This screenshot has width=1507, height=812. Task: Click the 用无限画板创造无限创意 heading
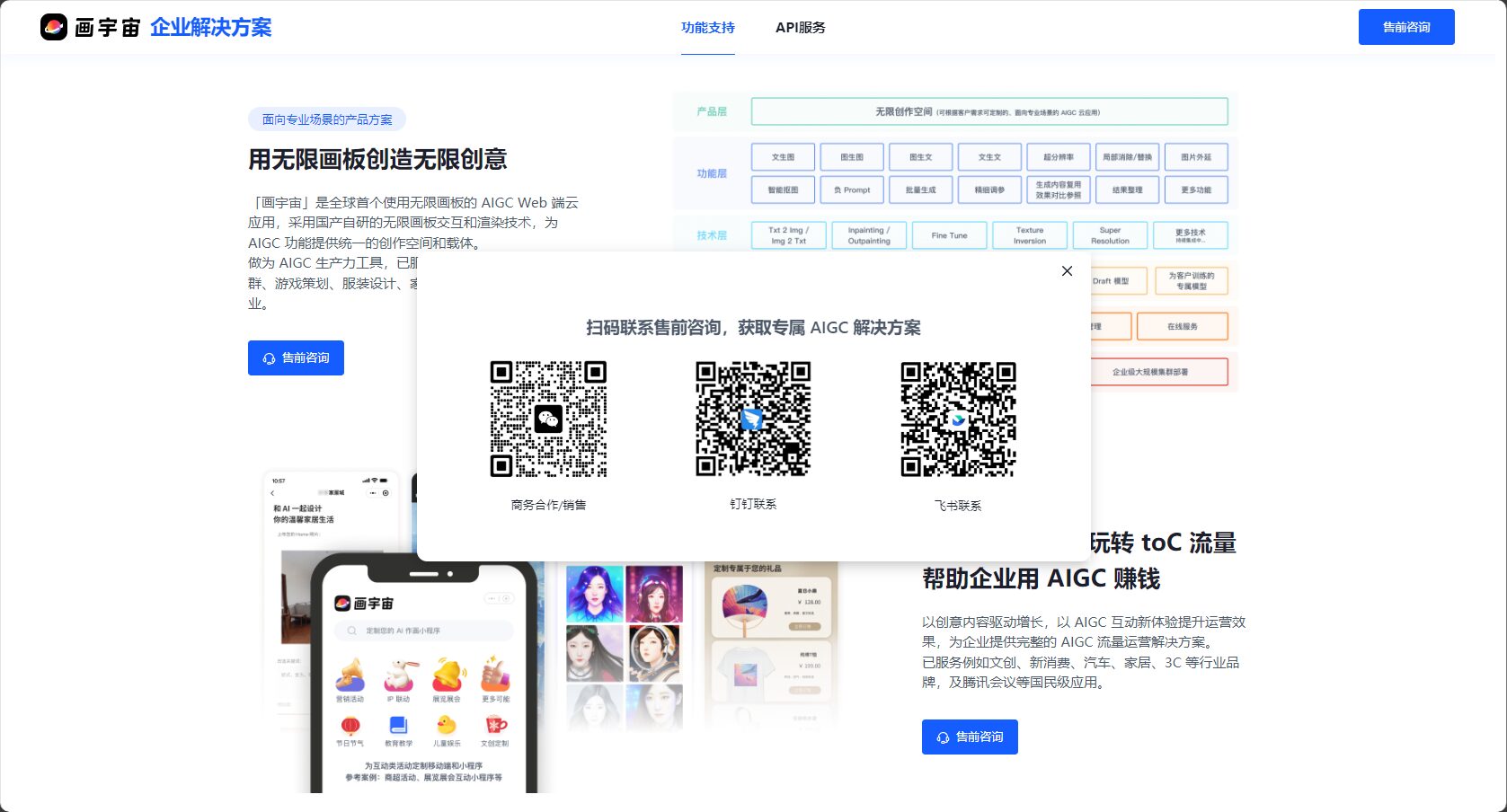[377, 159]
